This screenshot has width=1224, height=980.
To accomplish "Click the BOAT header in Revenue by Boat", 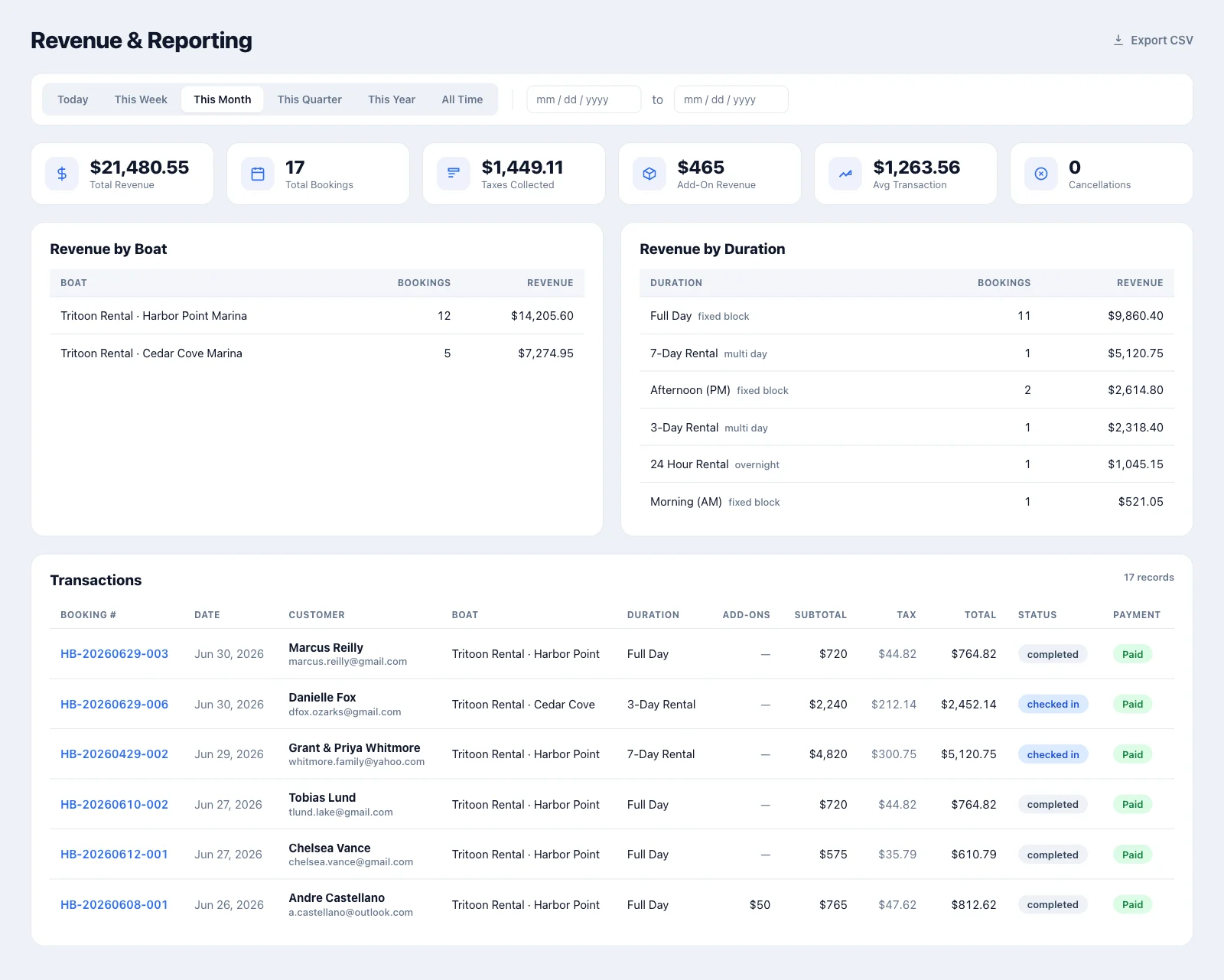I will click(73, 283).
